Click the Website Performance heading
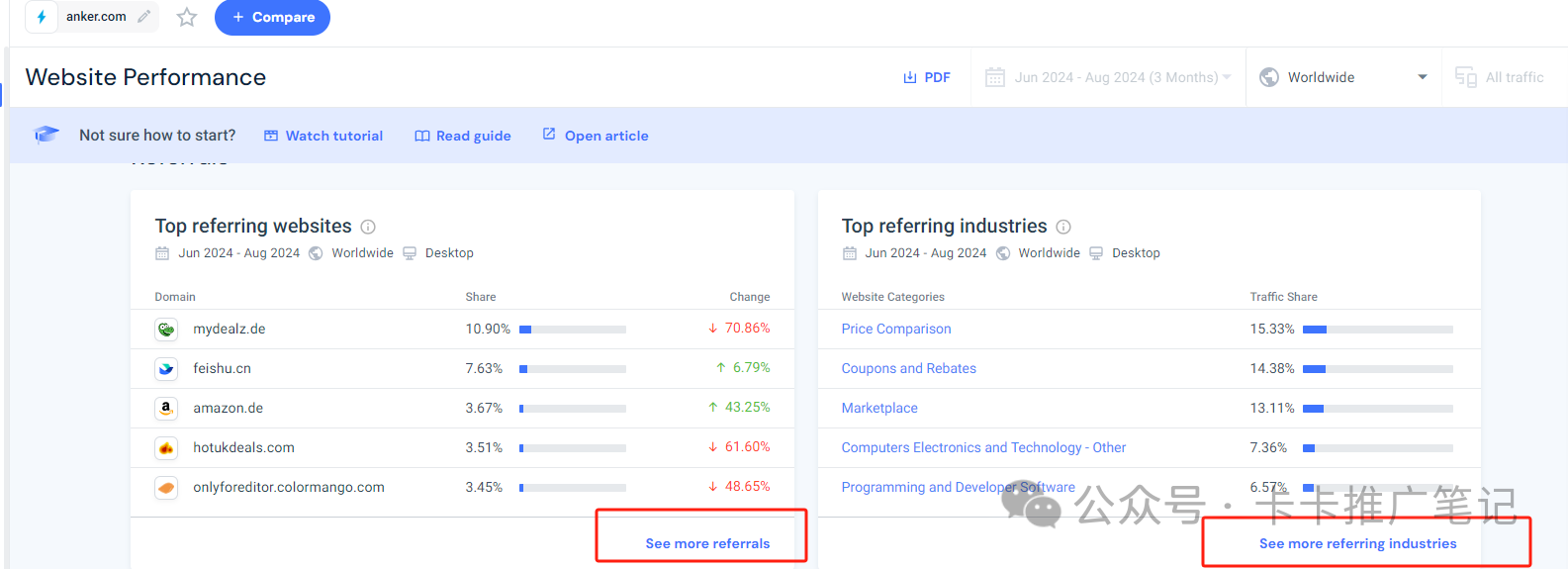 point(145,77)
